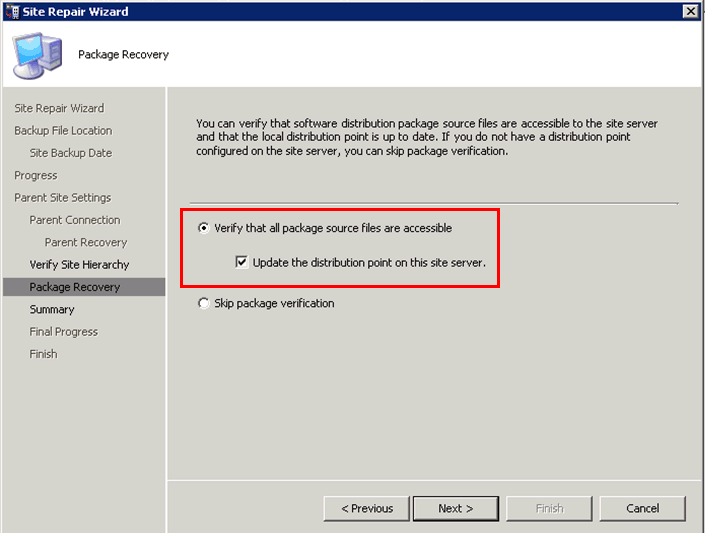Return using the Previous button
The height and width of the screenshot is (533, 705).
pos(366,508)
